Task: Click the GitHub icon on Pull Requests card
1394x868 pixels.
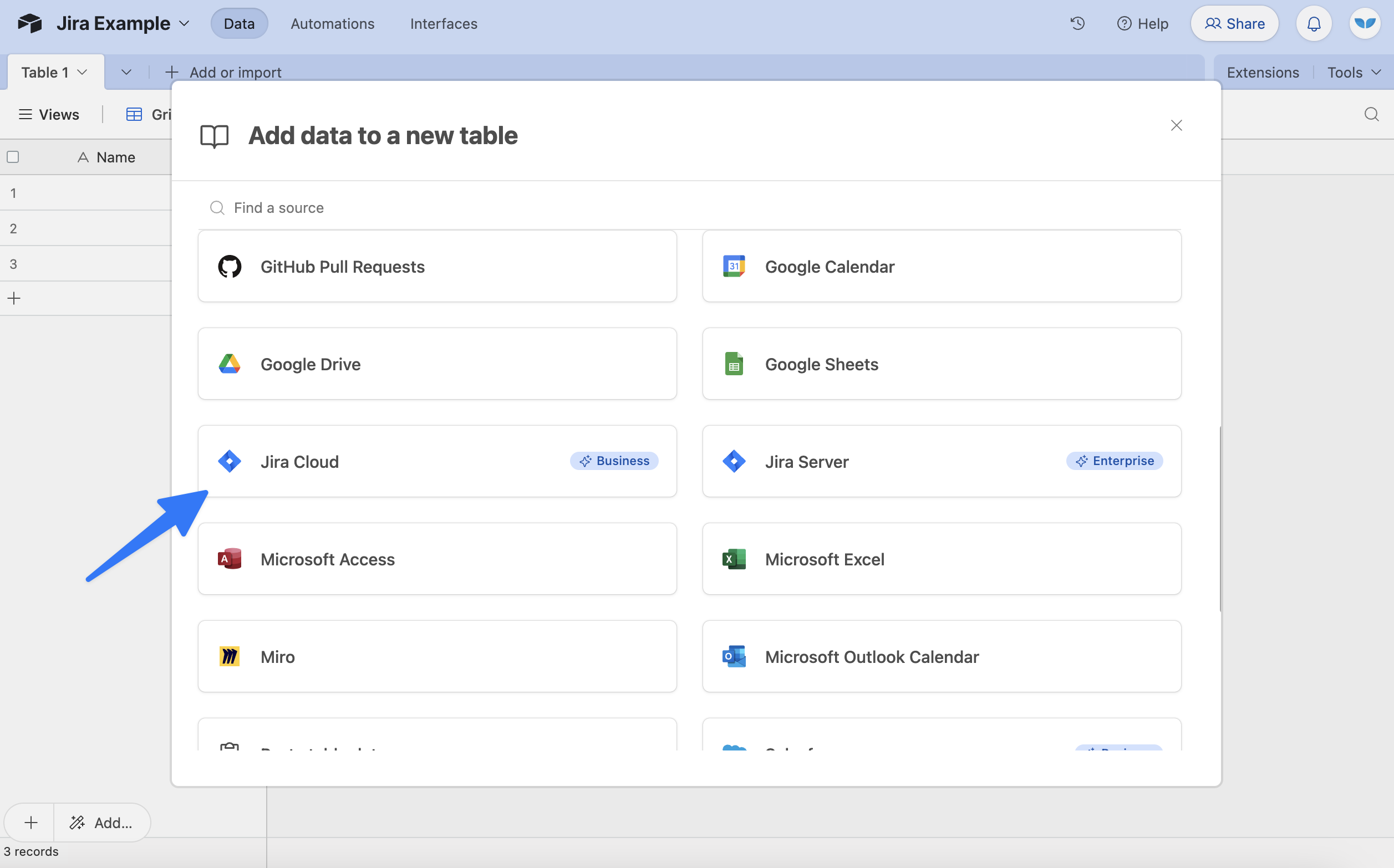Action: (x=230, y=267)
